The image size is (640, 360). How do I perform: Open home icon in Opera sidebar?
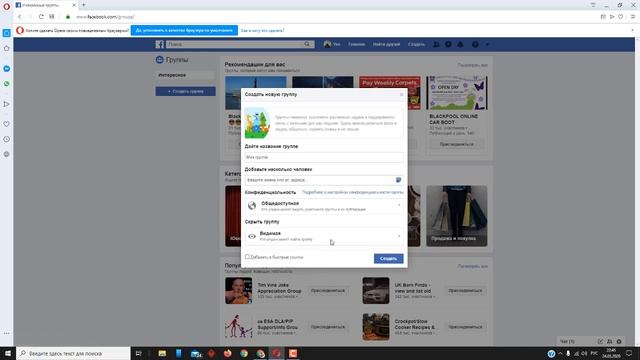click(x=7, y=49)
